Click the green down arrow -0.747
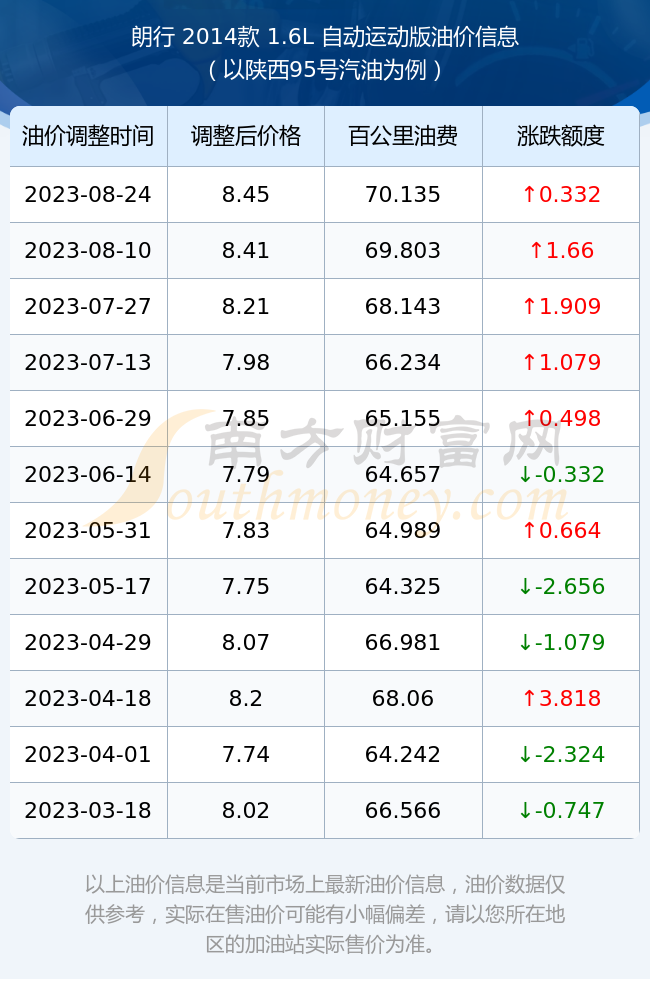This screenshot has width=650, height=1000. coord(525,811)
